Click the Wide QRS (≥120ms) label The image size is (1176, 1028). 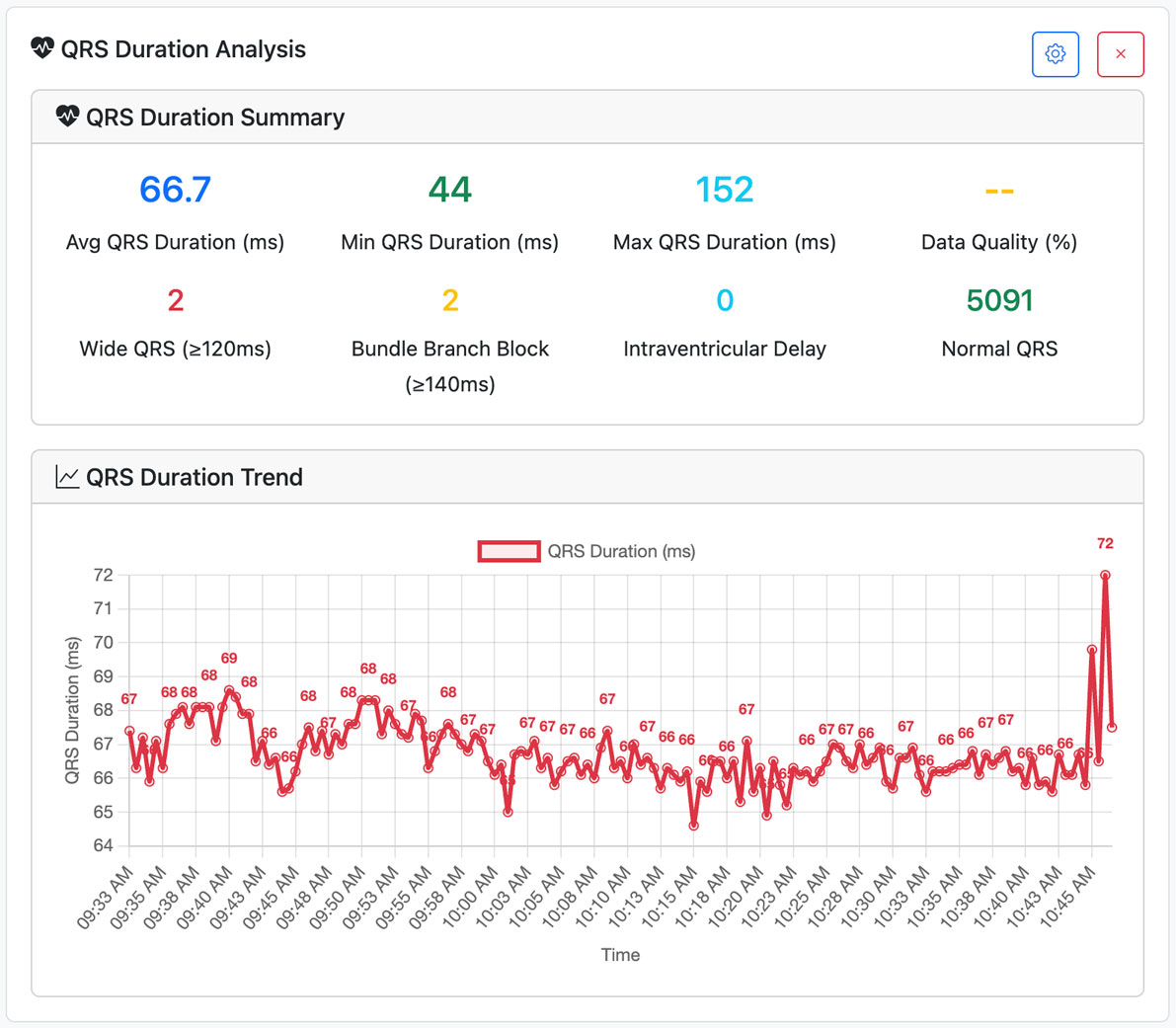pos(176,349)
